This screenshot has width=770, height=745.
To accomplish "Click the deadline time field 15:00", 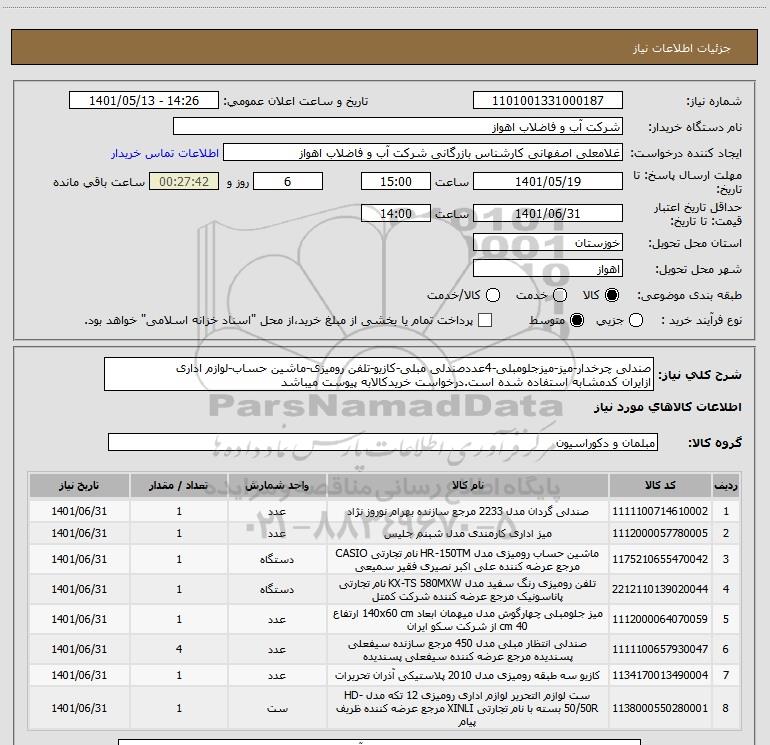I will coord(396,181).
